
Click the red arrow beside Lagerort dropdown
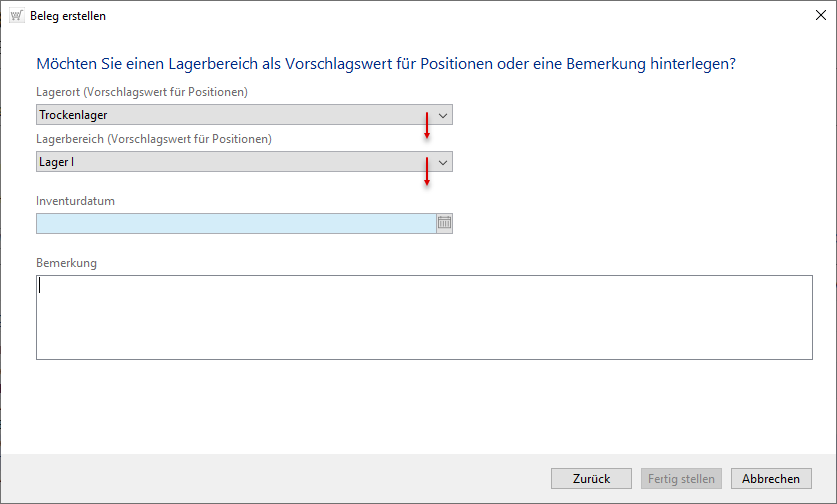point(427,126)
